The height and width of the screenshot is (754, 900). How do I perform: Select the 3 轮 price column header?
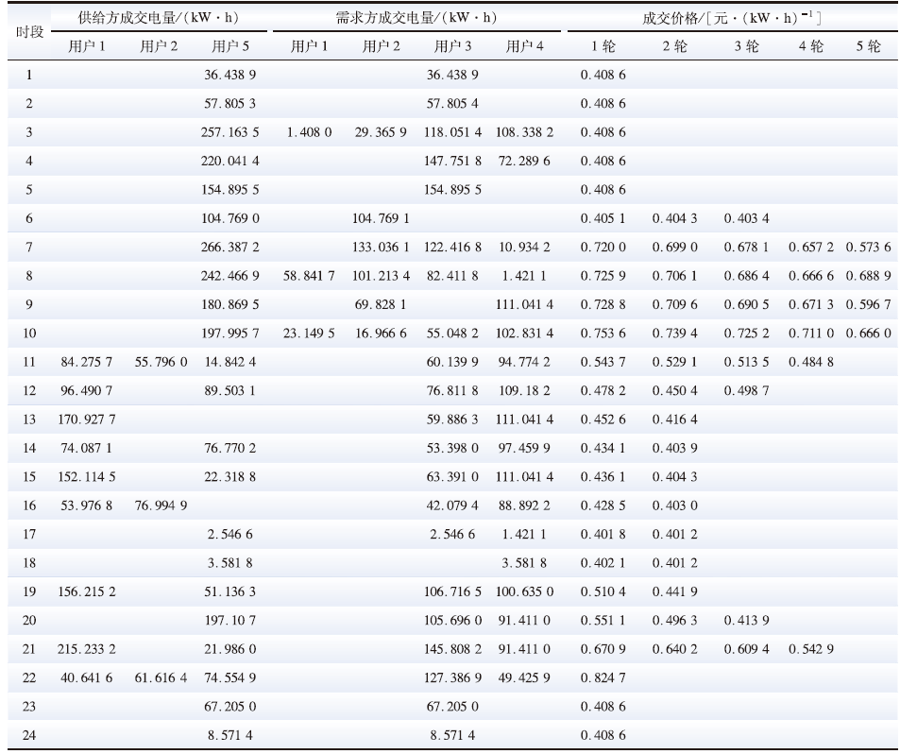tap(746, 46)
